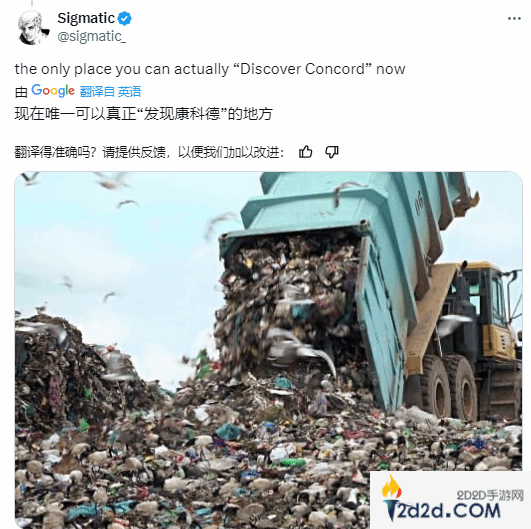The image size is (531, 529).
Task: Click the English tweet text about Discover Concord
Action: point(210,69)
